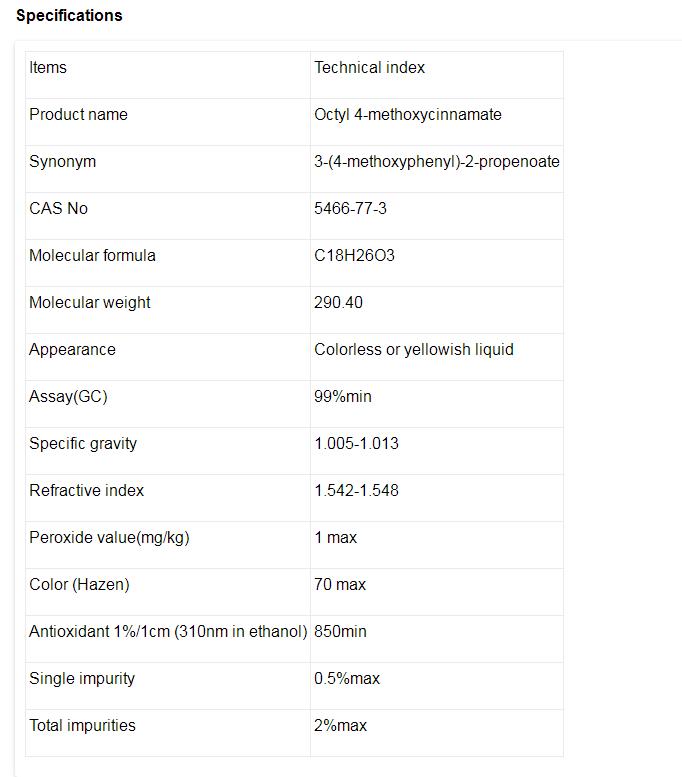This screenshot has width=682, height=777.
Task: Select the Color (Hazen) label
Action: [79, 585]
